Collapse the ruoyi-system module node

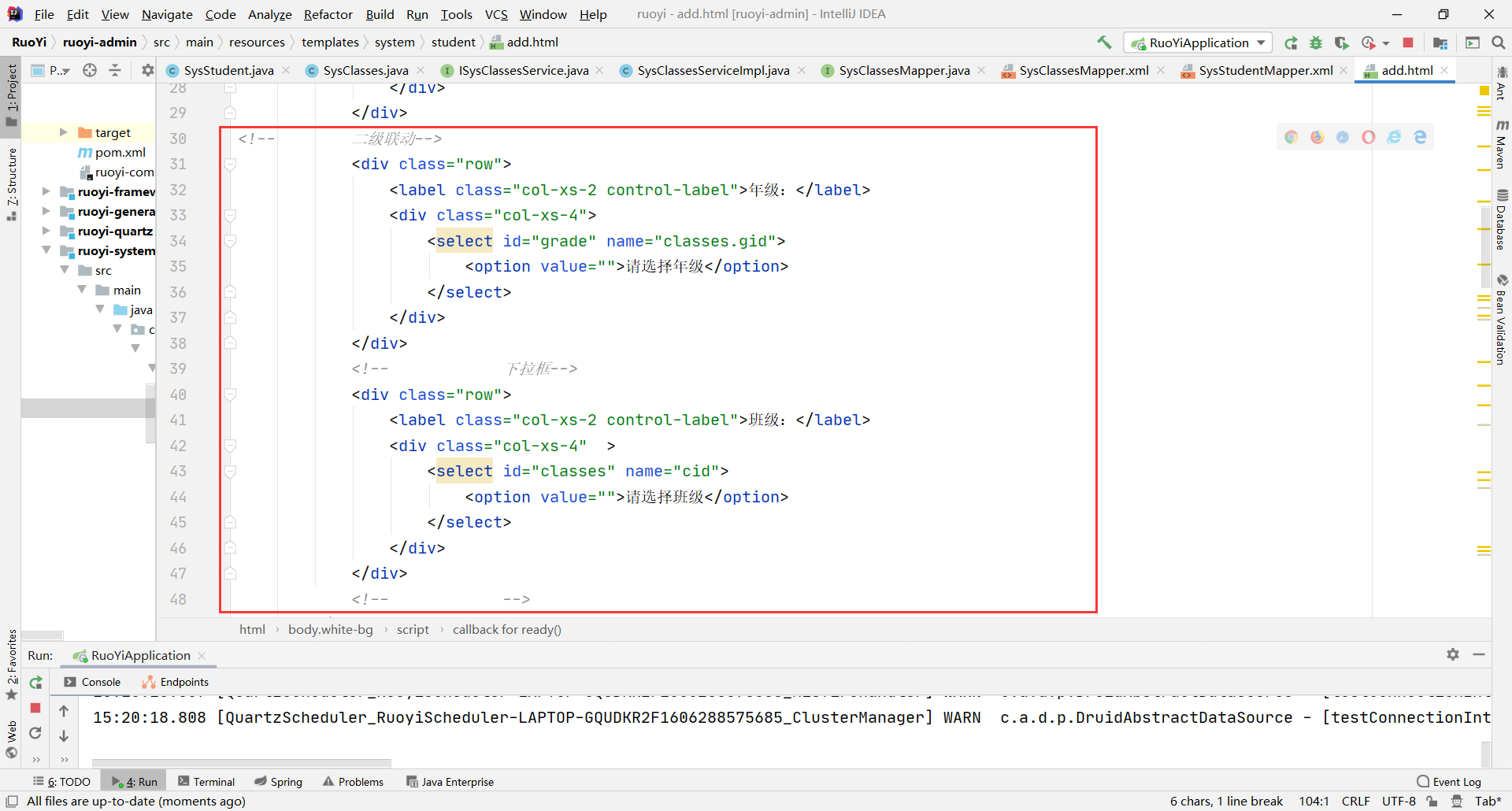[46, 250]
